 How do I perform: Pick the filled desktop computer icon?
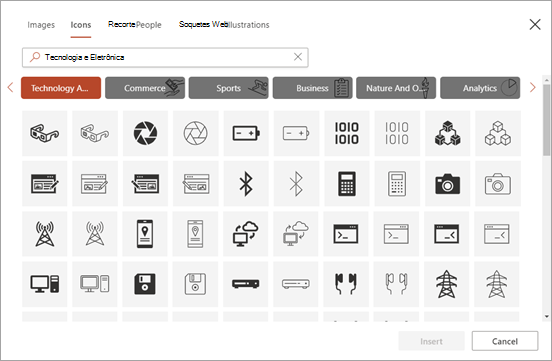(x=44, y=284)
